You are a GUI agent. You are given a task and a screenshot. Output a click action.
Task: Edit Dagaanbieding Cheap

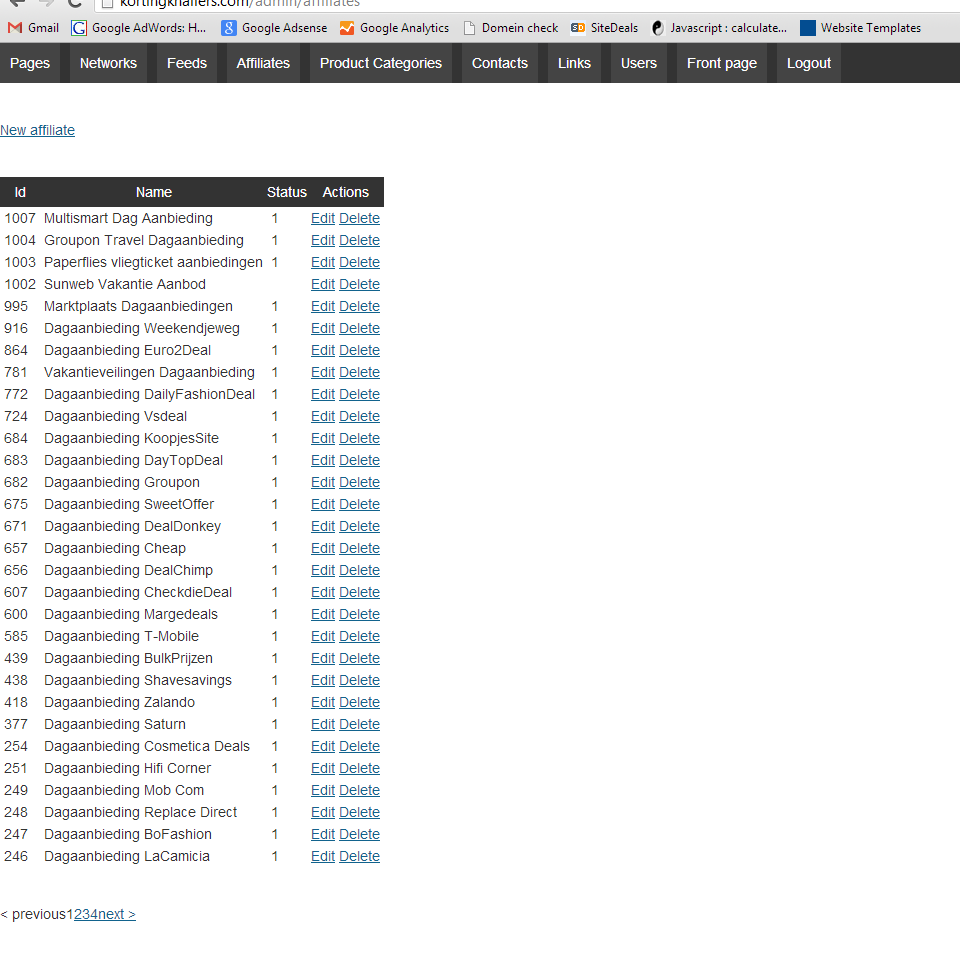(x=322, y=549)
